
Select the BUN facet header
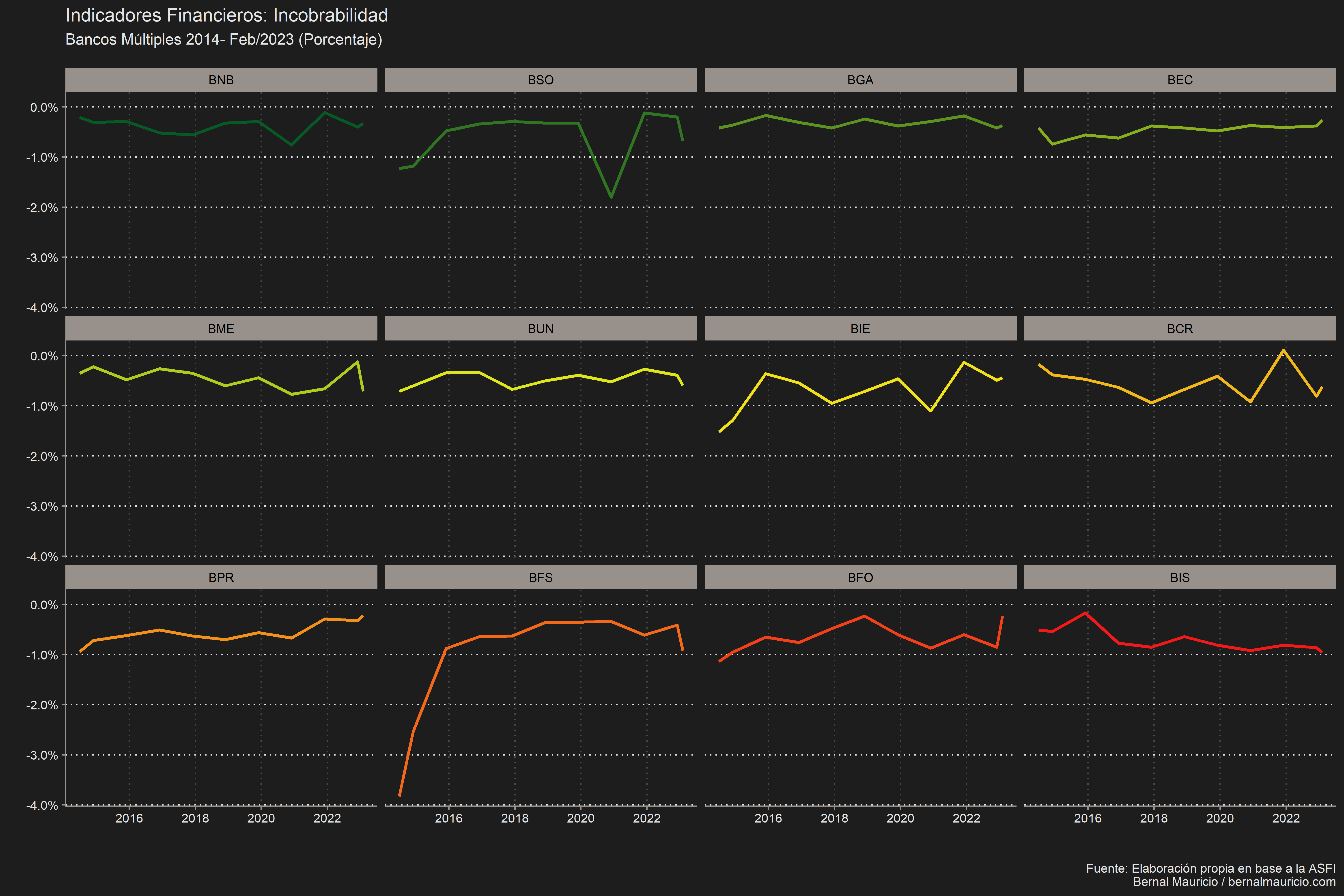(541, 329)
